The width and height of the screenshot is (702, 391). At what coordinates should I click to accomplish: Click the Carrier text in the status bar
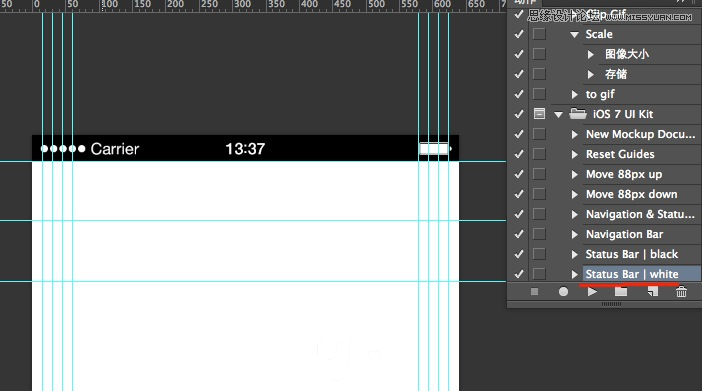pyautogui.click(x=115, y=149)
